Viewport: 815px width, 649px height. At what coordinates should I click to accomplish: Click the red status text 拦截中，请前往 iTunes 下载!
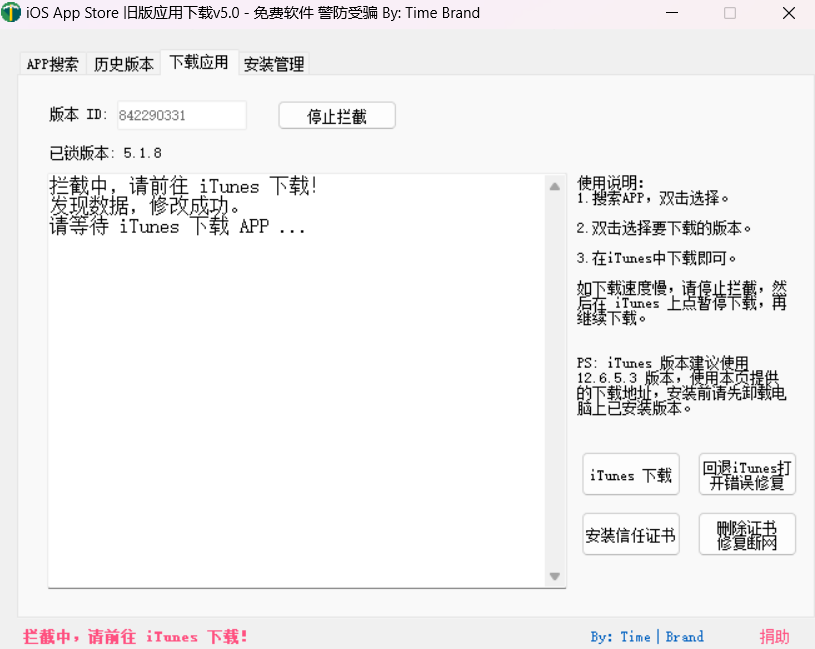135,637
